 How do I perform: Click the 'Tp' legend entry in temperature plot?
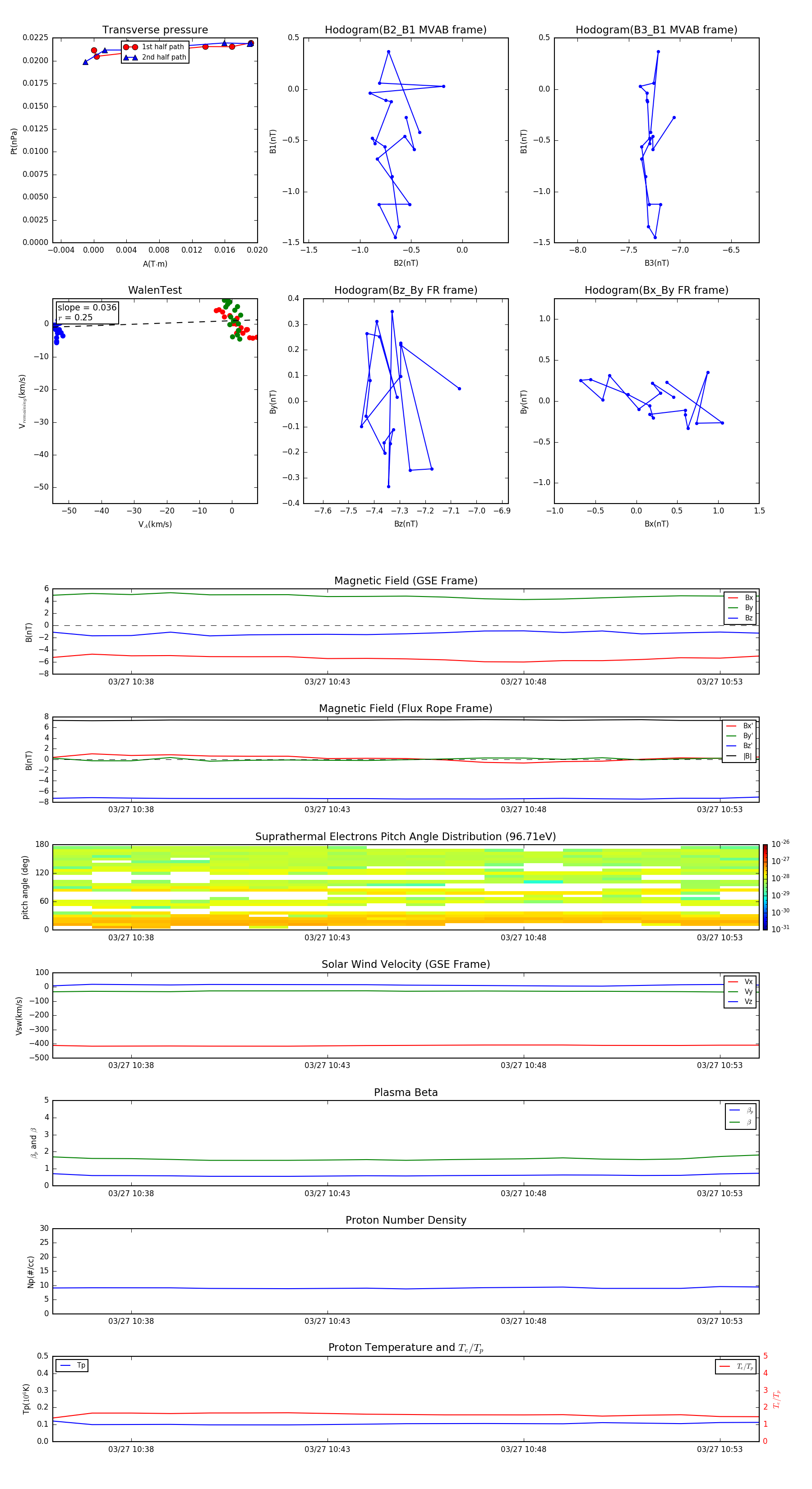72,1365
